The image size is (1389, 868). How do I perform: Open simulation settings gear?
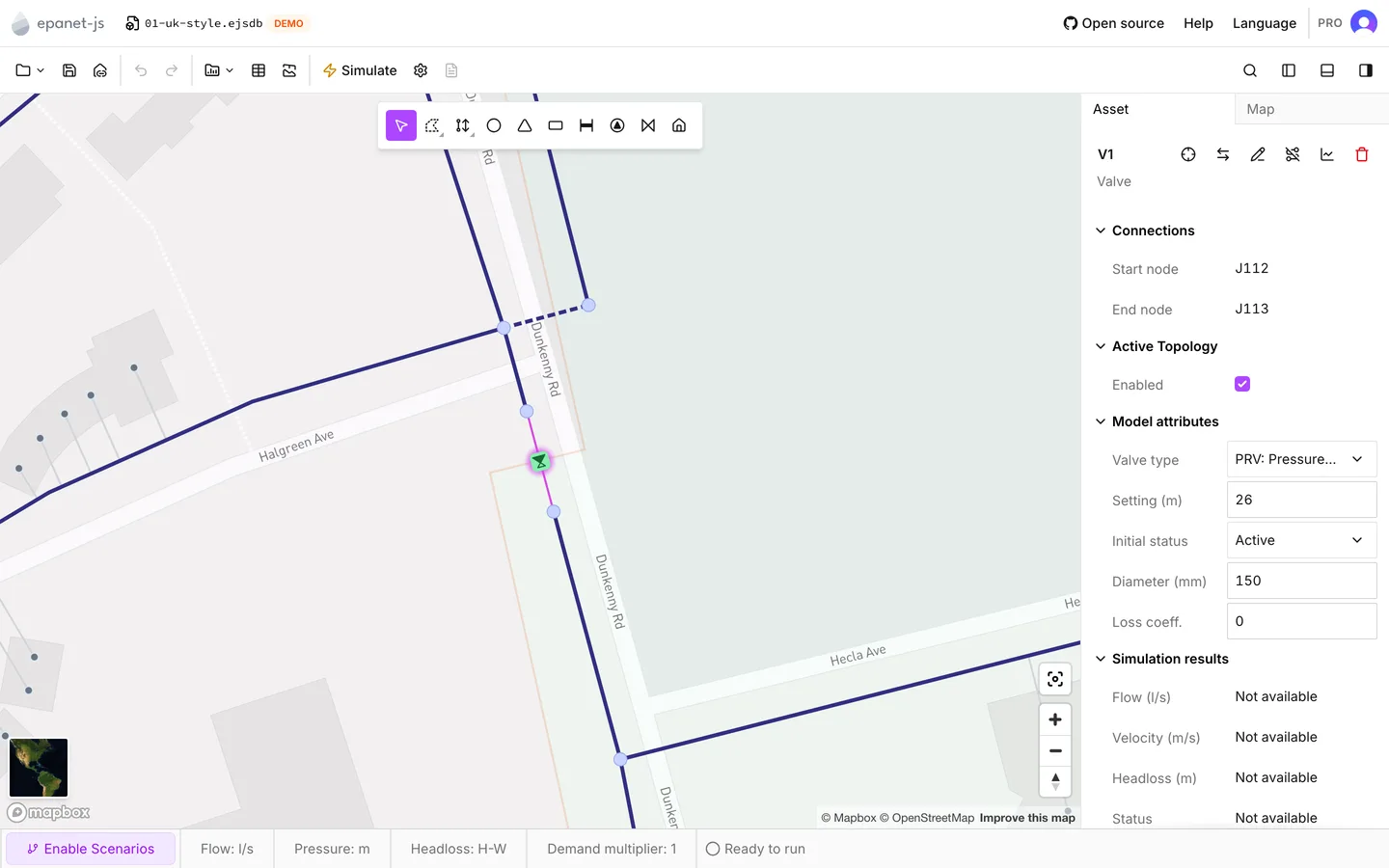pos(421,70)
